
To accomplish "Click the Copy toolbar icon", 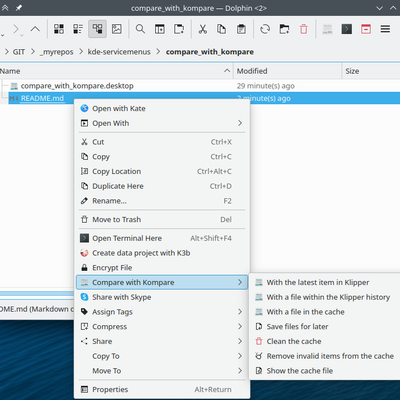I will (x=221, y=29).
